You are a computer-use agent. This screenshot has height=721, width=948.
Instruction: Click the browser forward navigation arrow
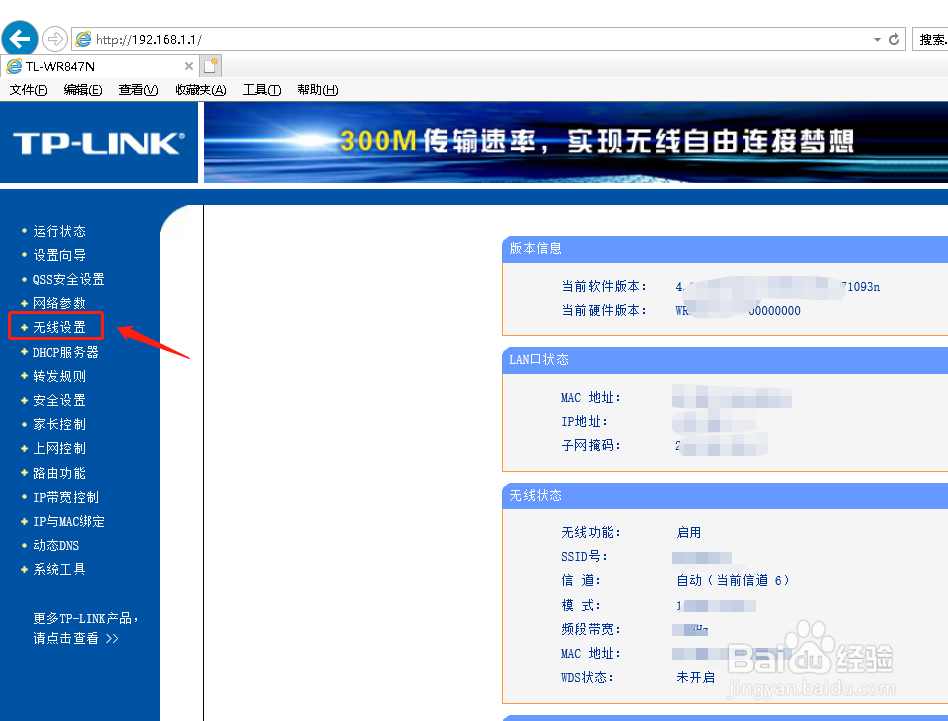pyautogui.click(x=56, y=37)
